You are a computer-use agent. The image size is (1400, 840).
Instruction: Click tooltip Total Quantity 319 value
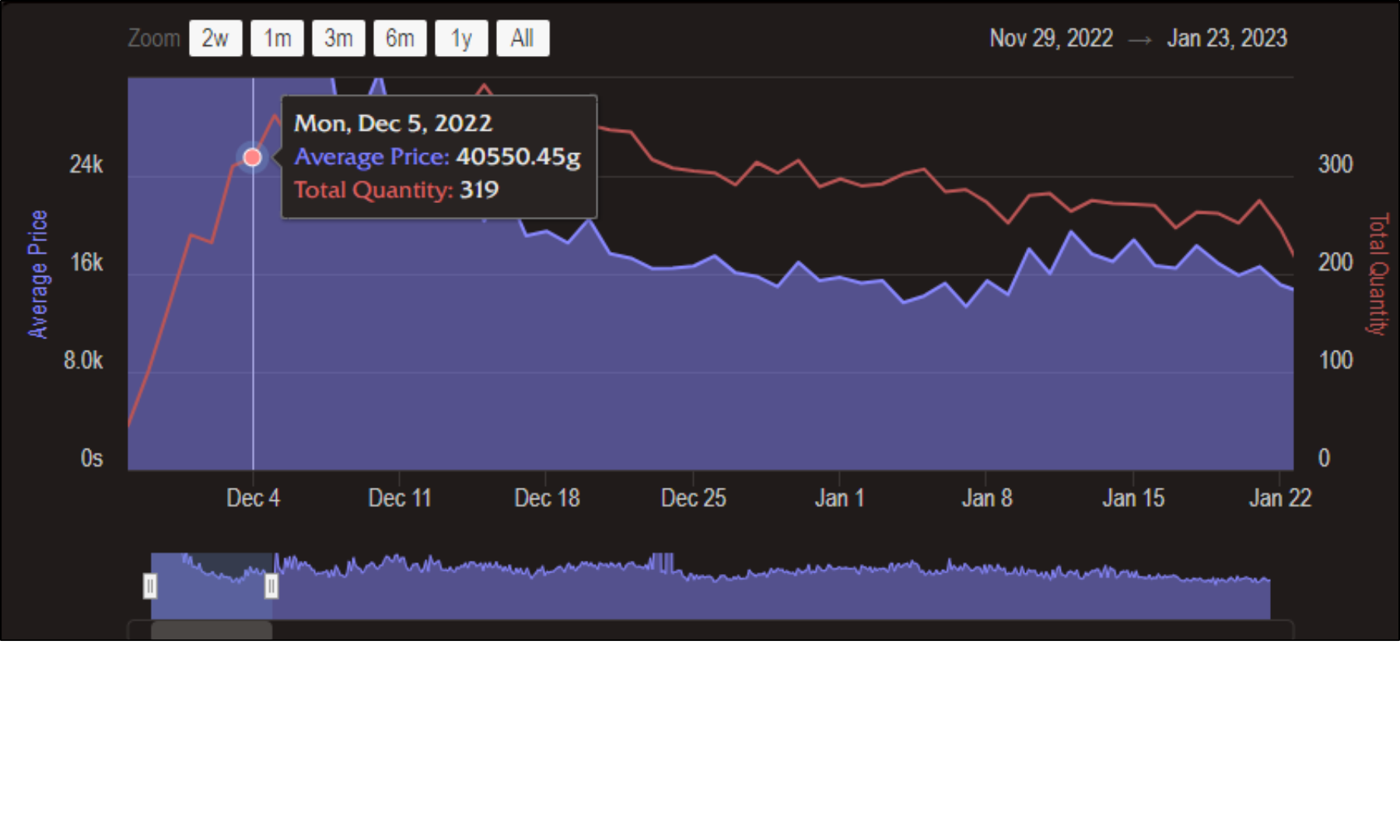click(479, 190)
